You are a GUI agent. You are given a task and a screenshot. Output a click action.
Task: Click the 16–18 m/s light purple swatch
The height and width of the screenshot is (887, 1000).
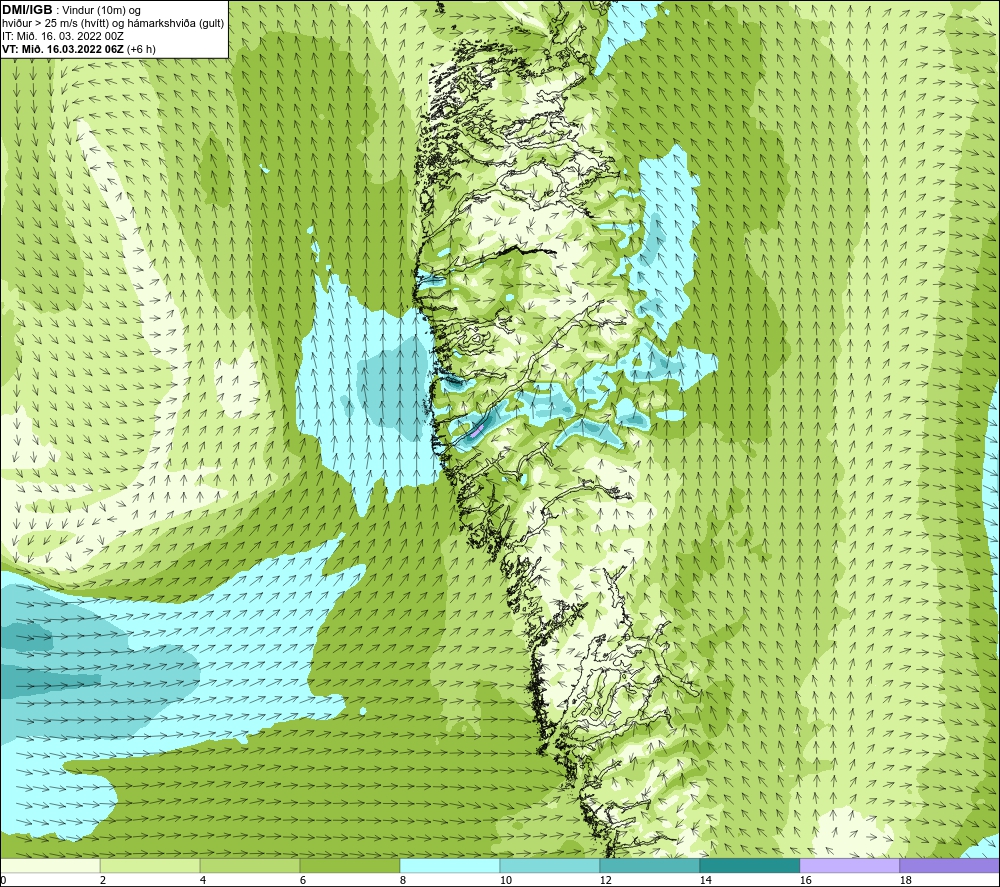(849, 865)
